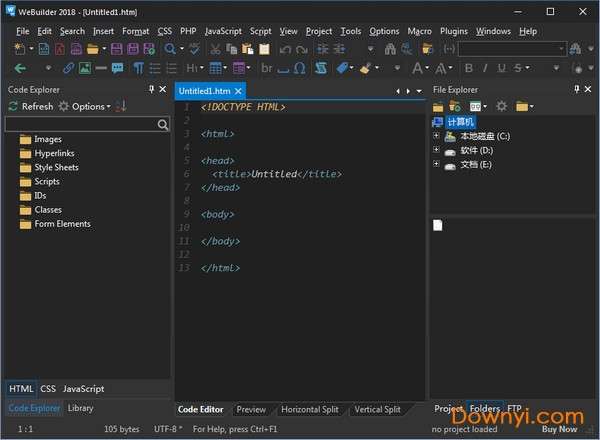The width and height of the screenshot is (600, 440).
Task: Toggle the sort order icon in Code Explorer
Action: click(121, 106)
